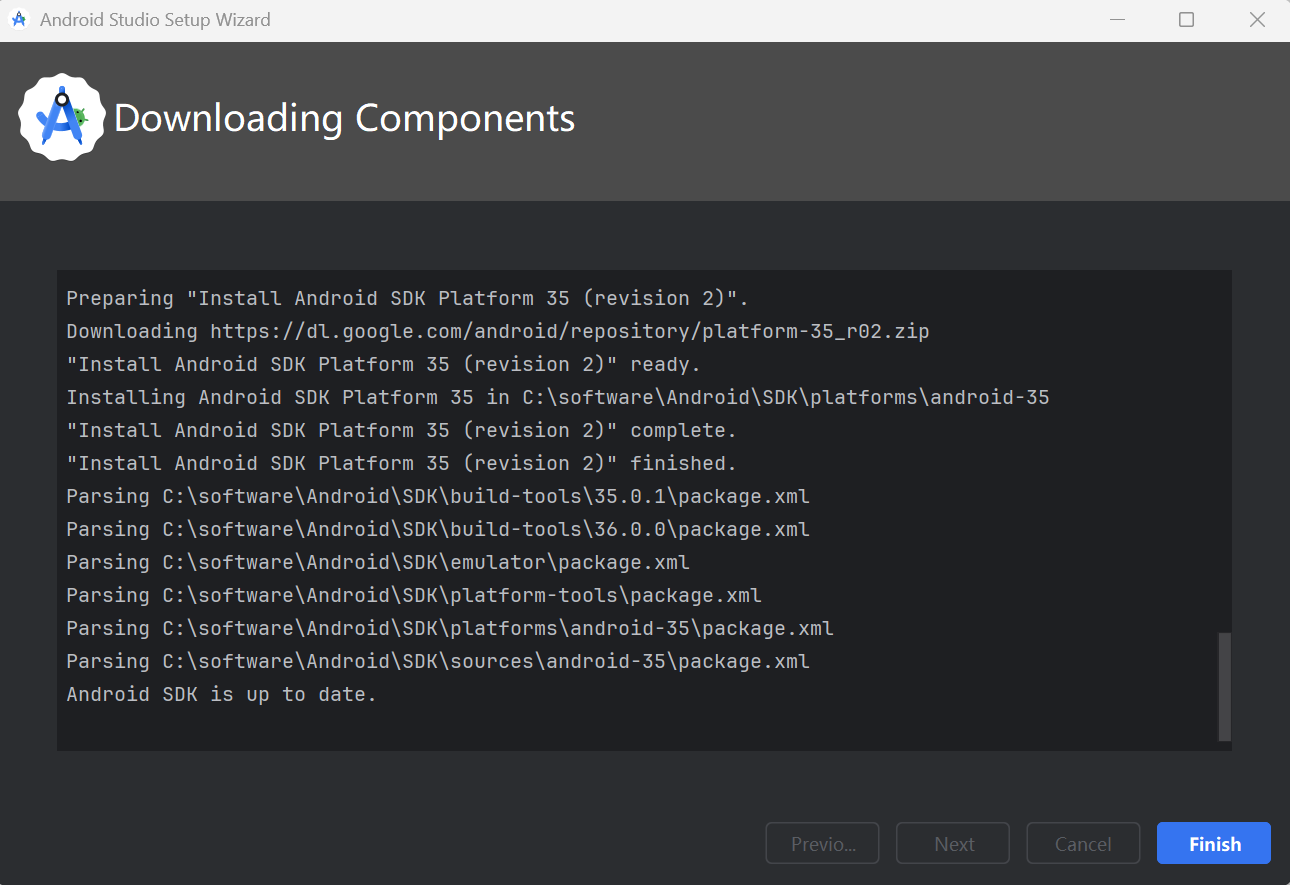Click the 'Android Studio Setup Wizard' window title
Viewport: 1290px width, 885px height.
tap(155, 20)
